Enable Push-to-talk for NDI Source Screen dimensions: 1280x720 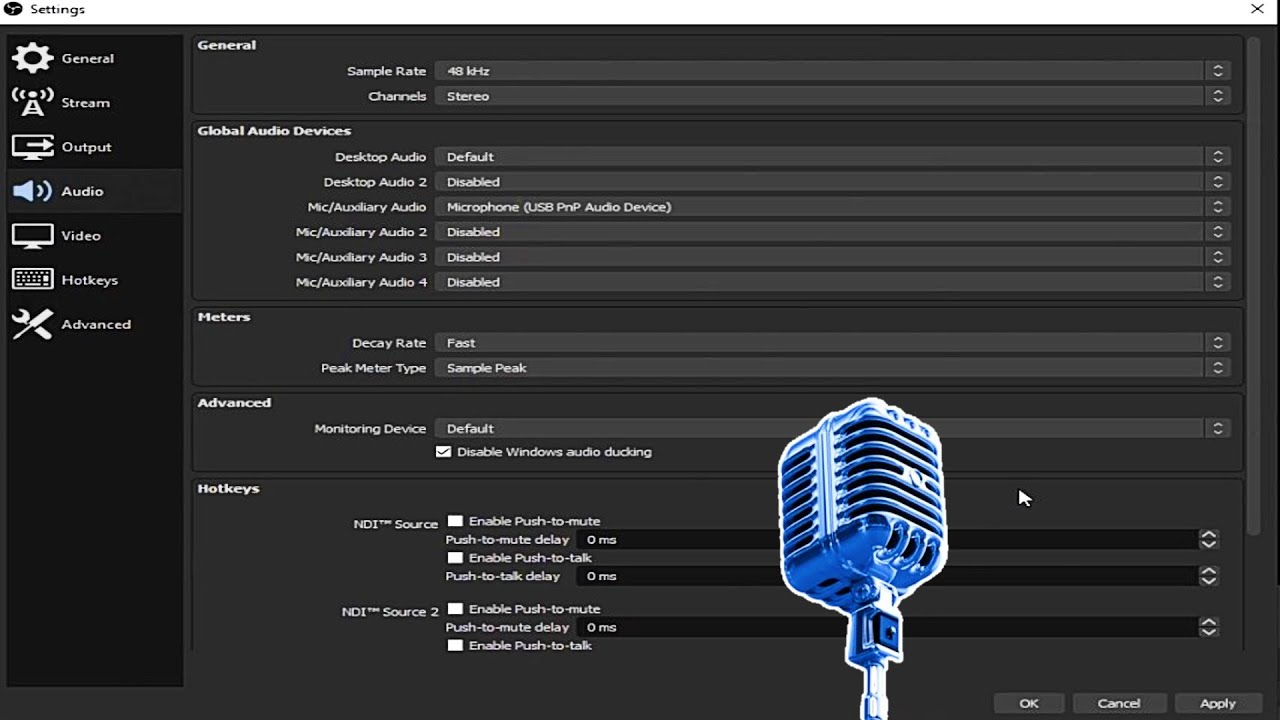[x=455, y=558]
